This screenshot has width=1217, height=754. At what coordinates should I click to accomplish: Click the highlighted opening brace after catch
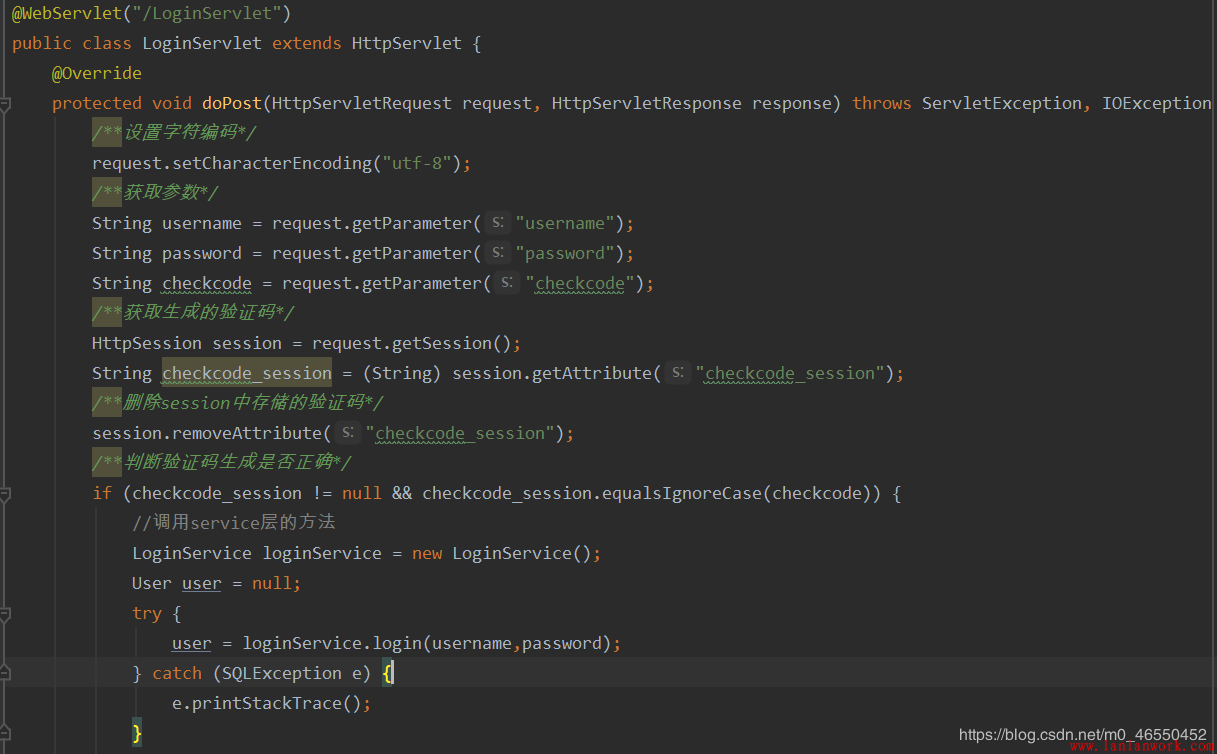pos(388,673)
